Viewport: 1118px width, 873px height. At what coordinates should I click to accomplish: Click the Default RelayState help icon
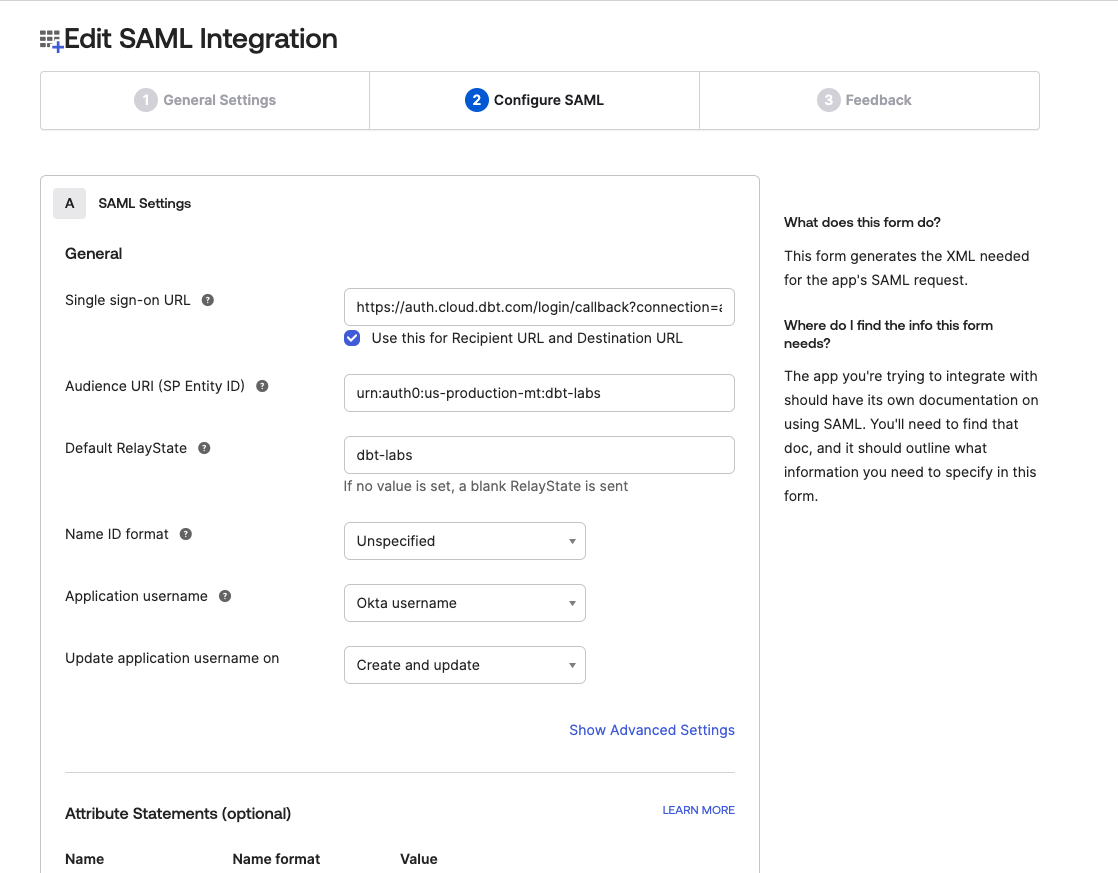pos(205,448)
